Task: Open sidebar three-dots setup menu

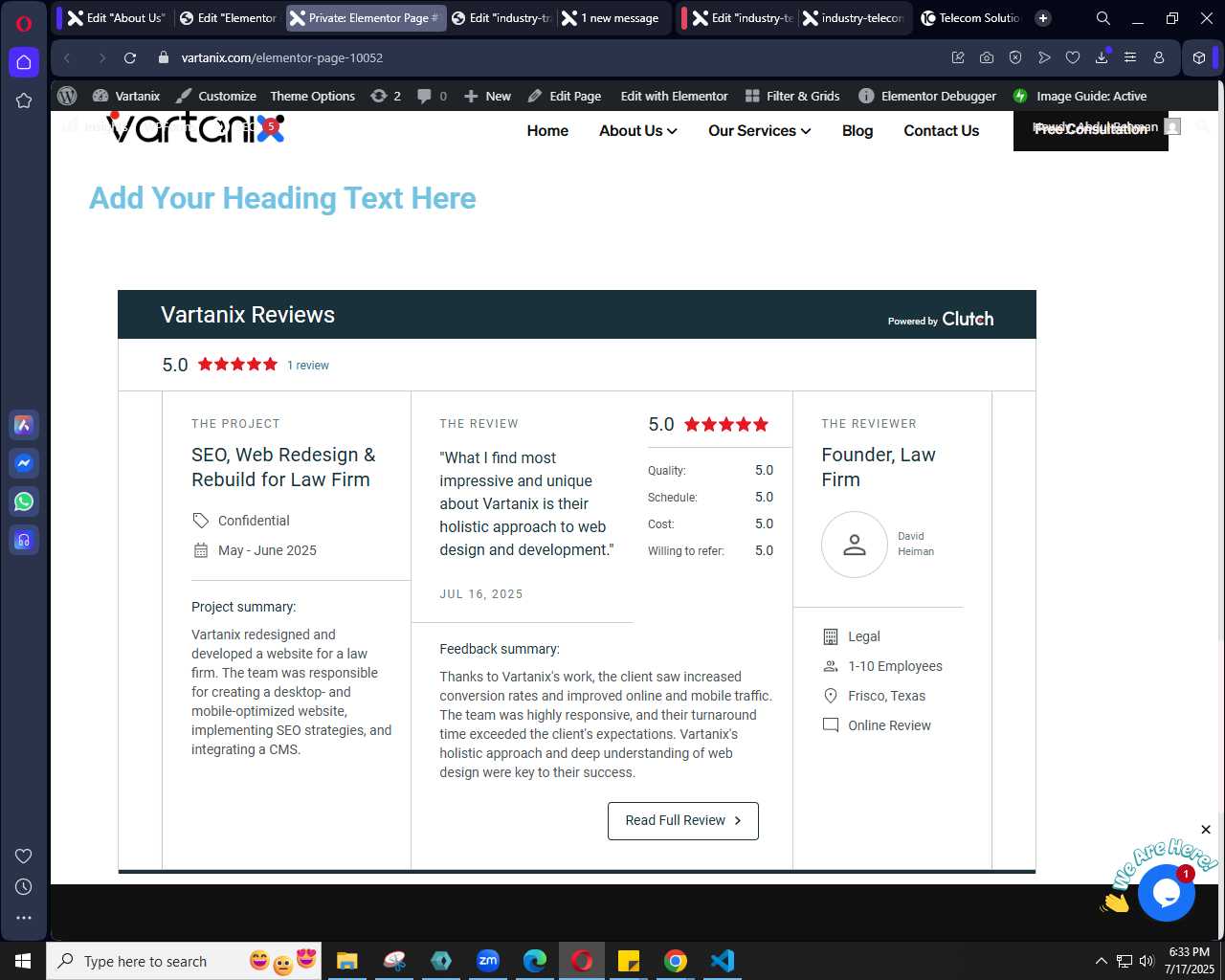Action: click(24, 918)
